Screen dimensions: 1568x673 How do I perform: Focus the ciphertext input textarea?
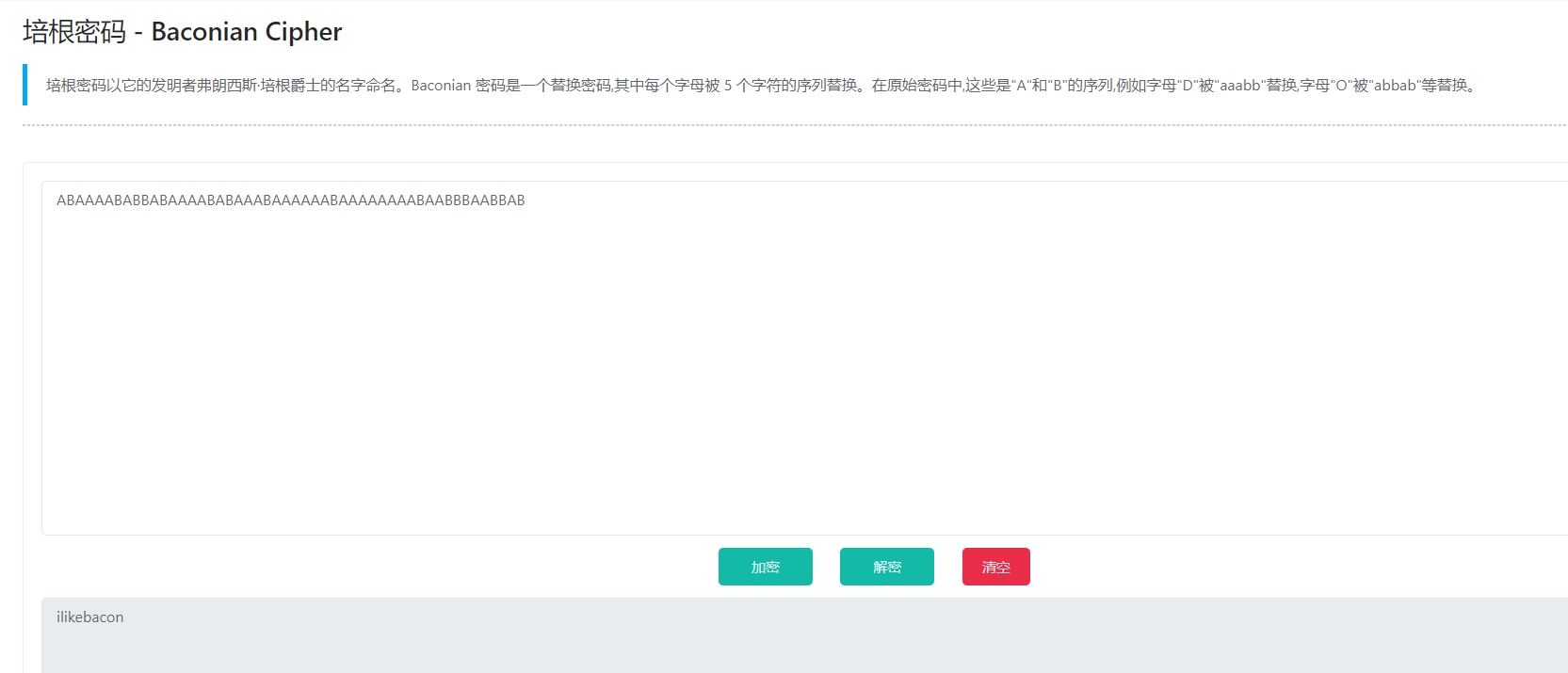(804, 358)
